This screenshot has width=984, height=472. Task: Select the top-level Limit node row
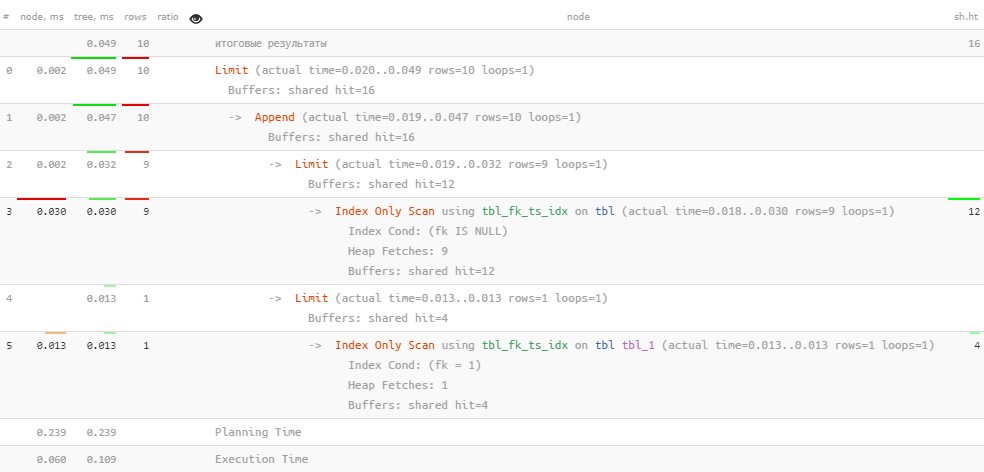tap(231, 71)
